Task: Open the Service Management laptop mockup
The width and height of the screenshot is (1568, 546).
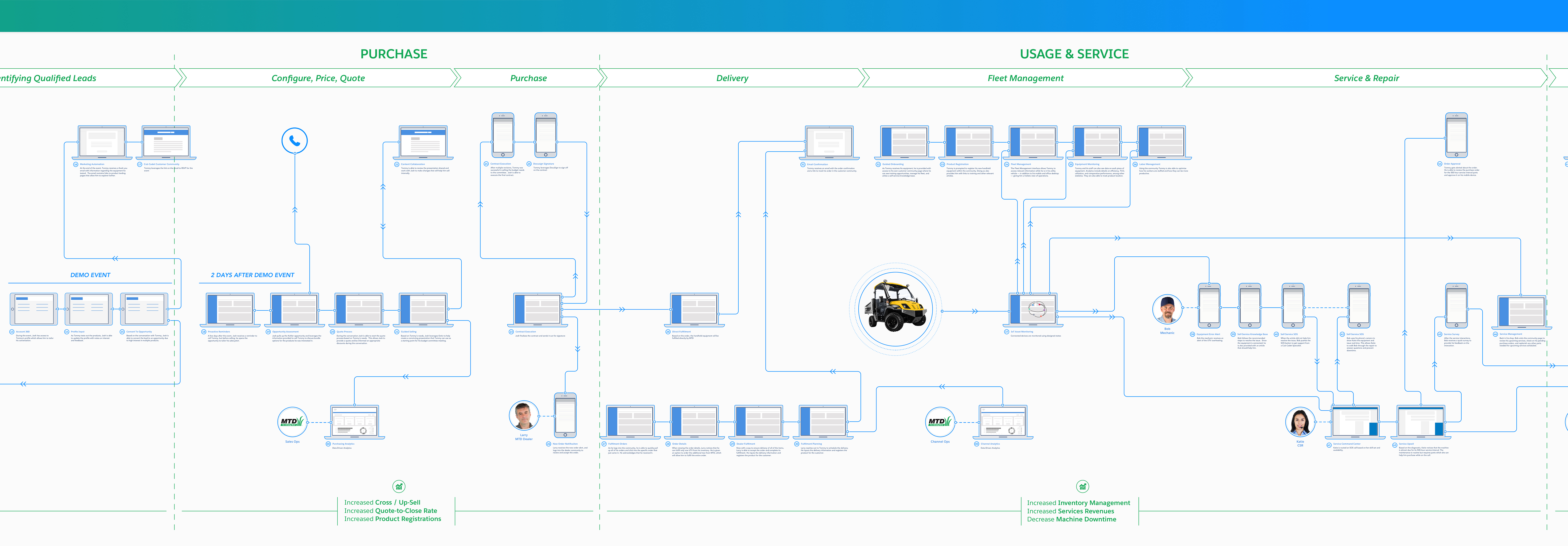Action: pos(1522,312)
